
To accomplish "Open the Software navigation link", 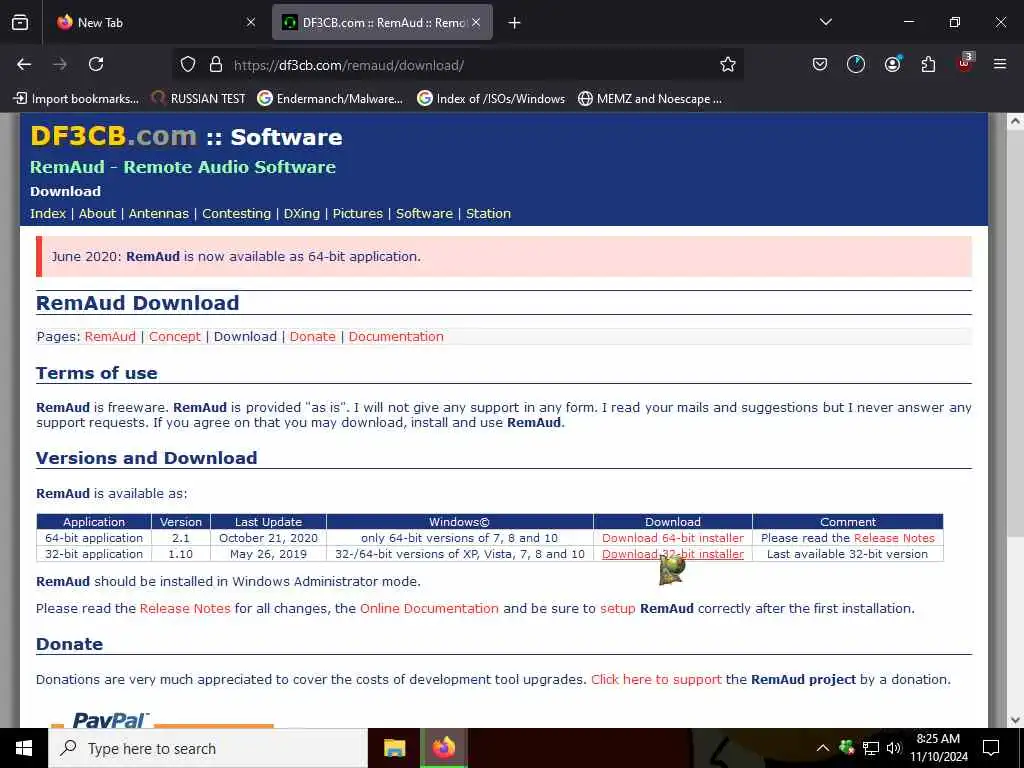I will [424, 214].
